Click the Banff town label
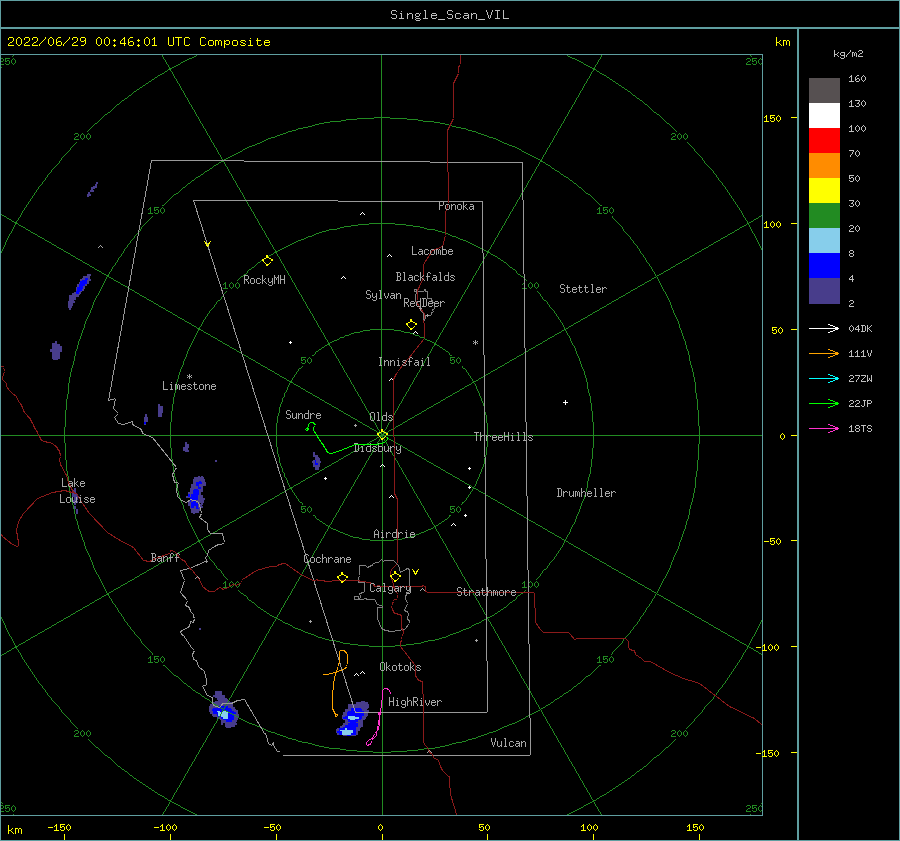This screenshot has height=841, width=900. [165, 557]
